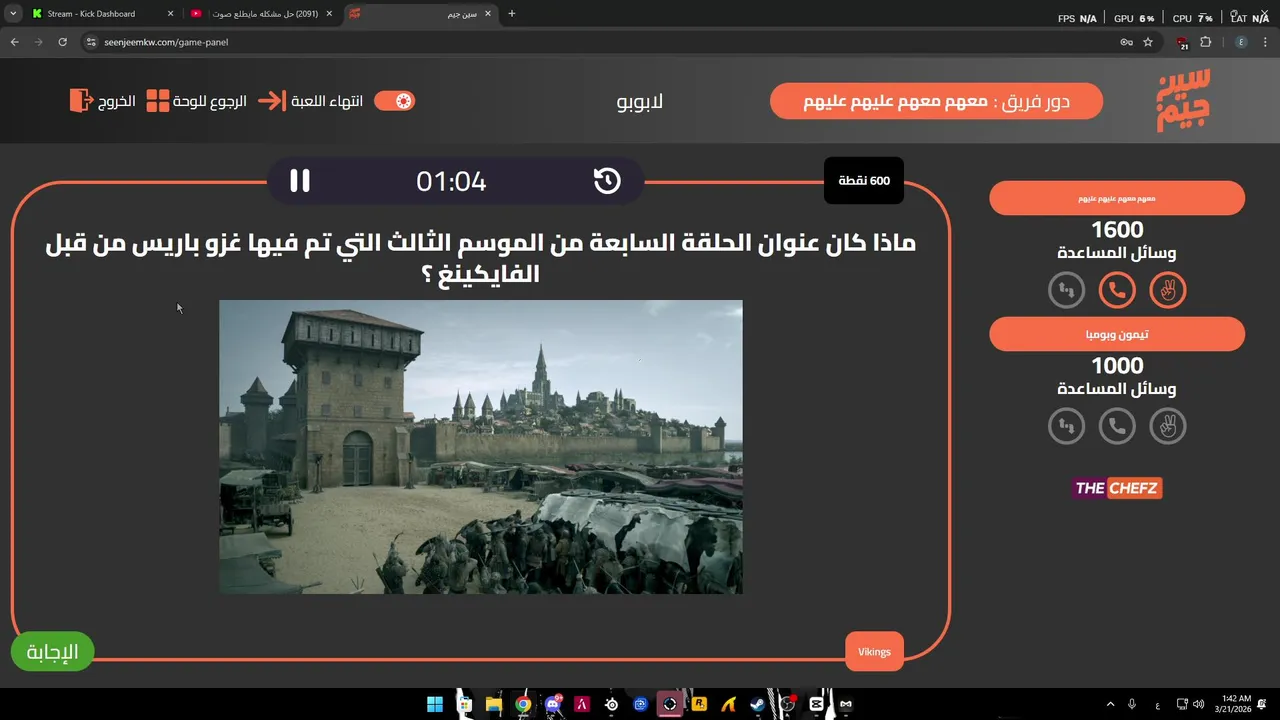
Task: Click the current-turn team banner دور فريق
Action: [x=936, y=101]
